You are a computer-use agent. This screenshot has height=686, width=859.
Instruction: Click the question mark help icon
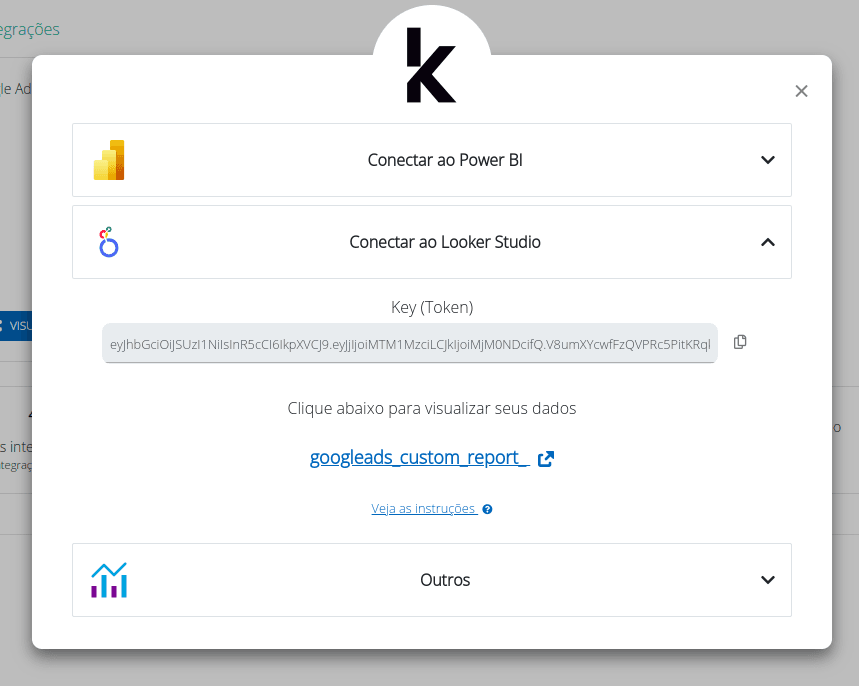point(487,509)
